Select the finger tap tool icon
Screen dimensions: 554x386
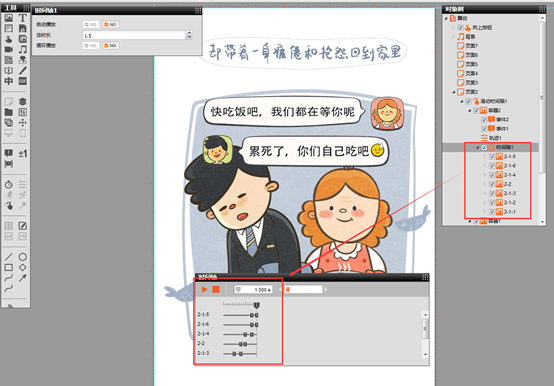point(9,39)
